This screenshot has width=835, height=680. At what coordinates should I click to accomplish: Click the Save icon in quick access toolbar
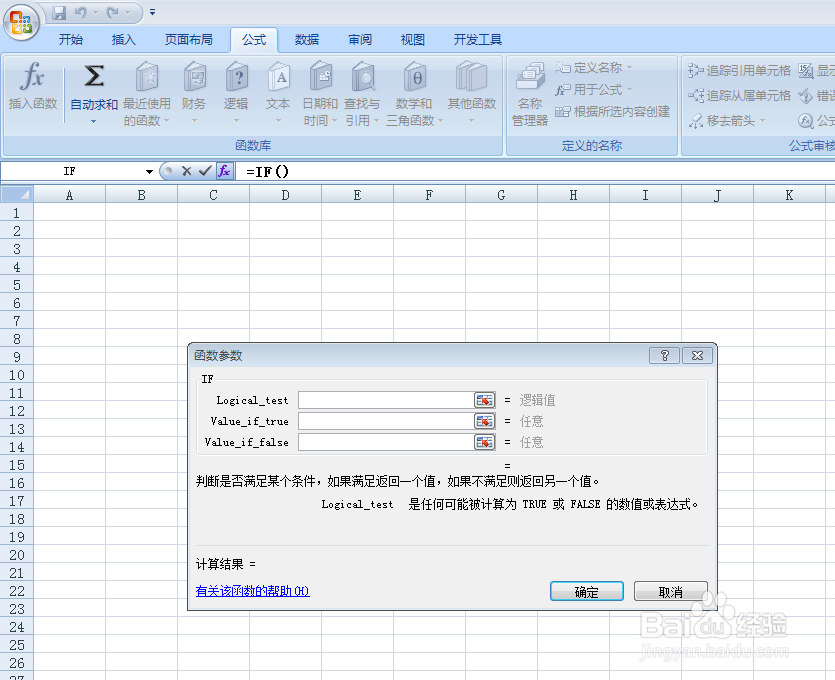[x=59, y=12]
